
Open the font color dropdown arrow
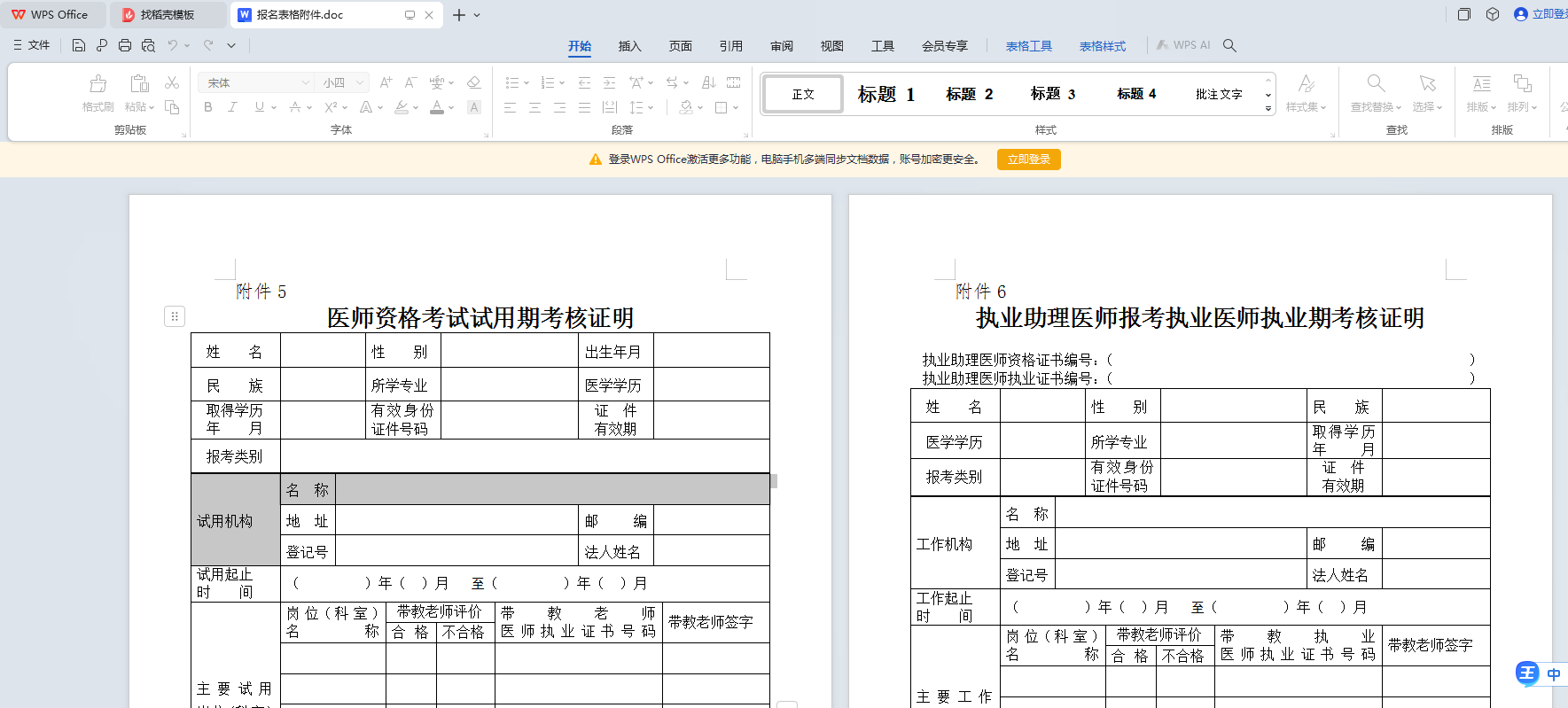[451, 107]
